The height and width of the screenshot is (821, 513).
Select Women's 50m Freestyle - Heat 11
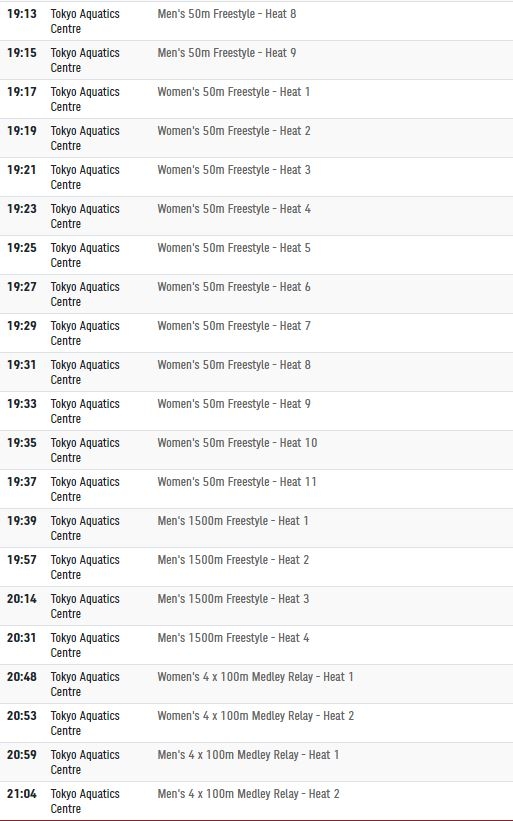pyautogui.click(x=237, y=482)
